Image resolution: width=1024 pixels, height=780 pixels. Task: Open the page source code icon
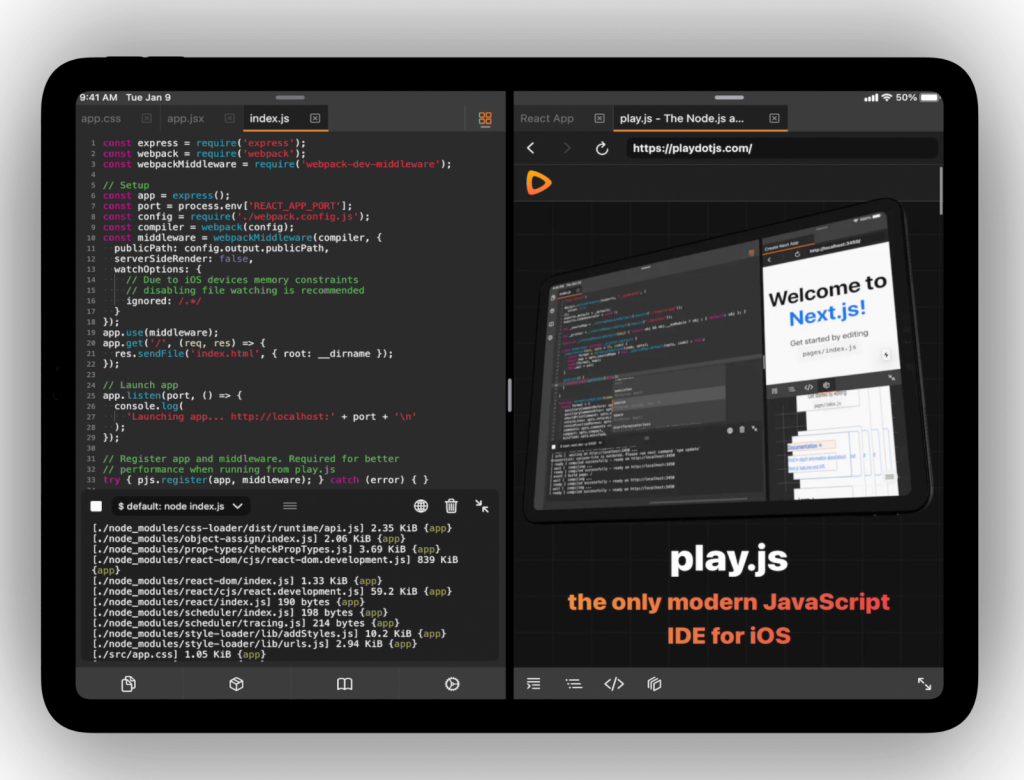click(614, 684)
